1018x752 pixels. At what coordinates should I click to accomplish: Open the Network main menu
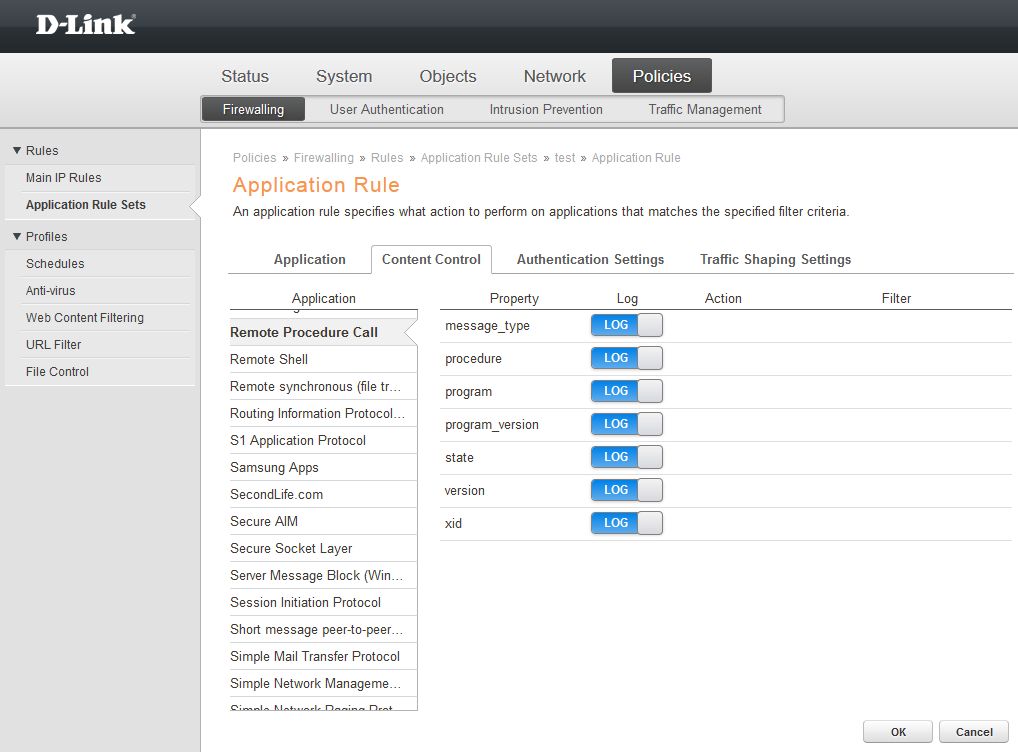tap(554, 76)
